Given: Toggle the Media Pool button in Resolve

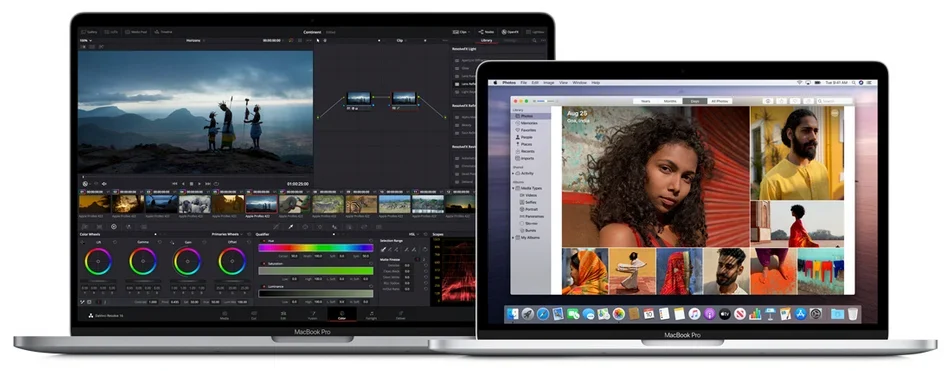Looking at the screenshot, I should pos(136,32).
